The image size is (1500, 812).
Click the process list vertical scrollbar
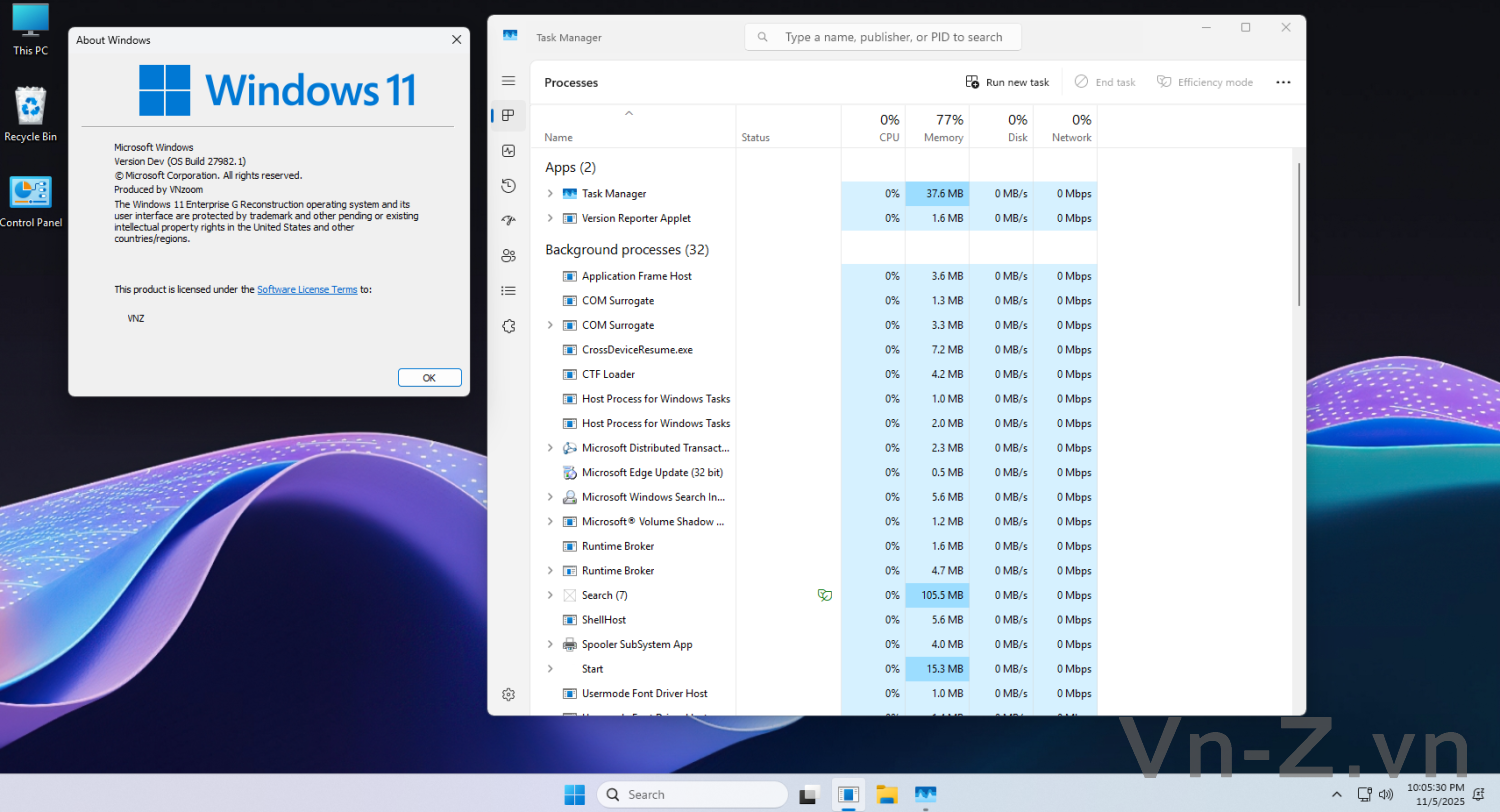(1299, 235)
